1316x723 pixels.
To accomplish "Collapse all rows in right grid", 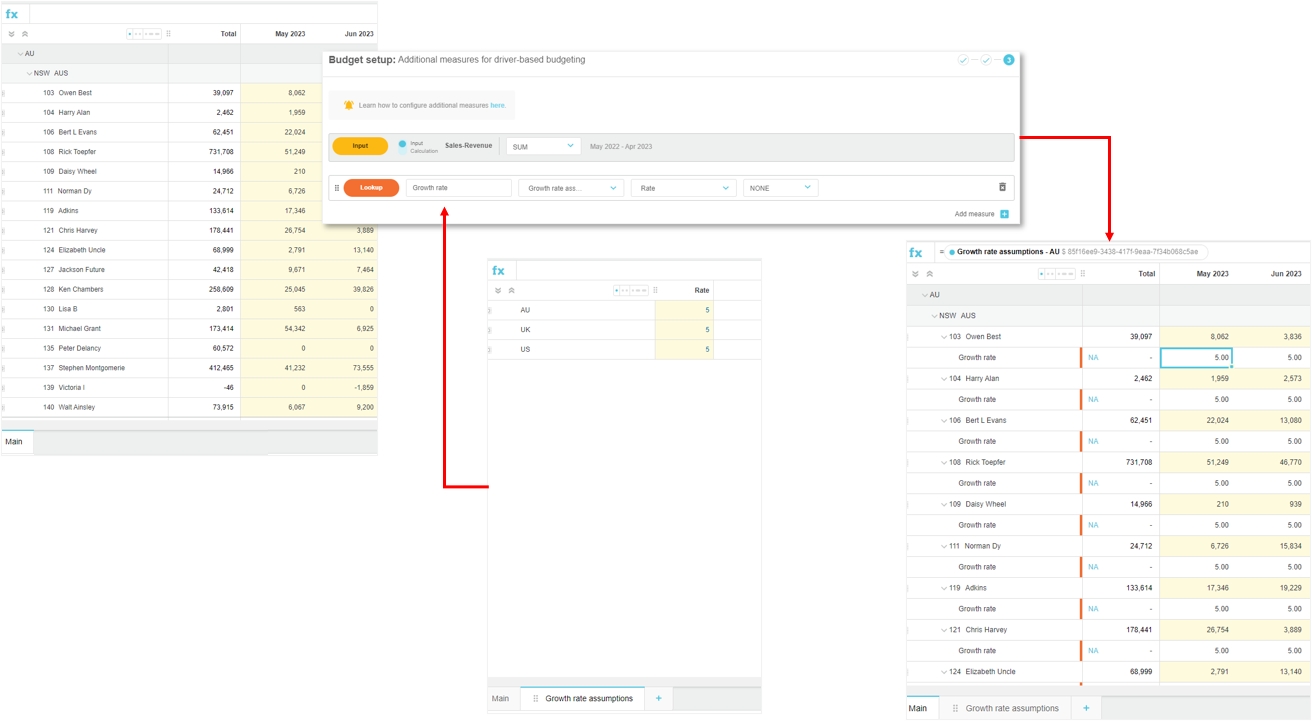I will (929, 274).
